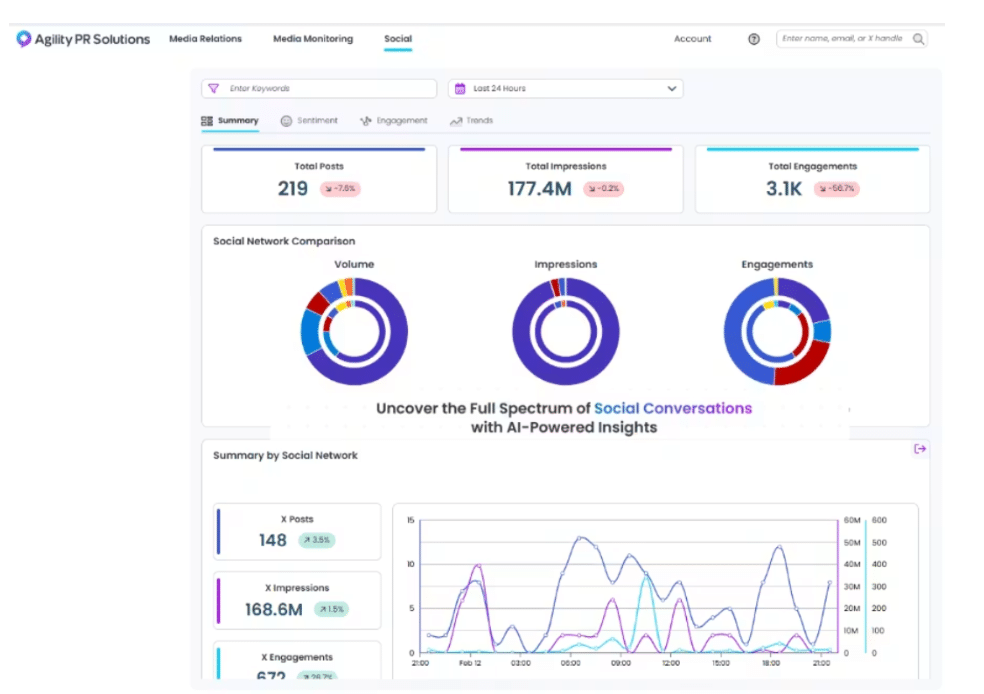Click the -56.7% badge on Total Engagements
The width and height of the screenshot is (984, 694).
pos(837,189)
